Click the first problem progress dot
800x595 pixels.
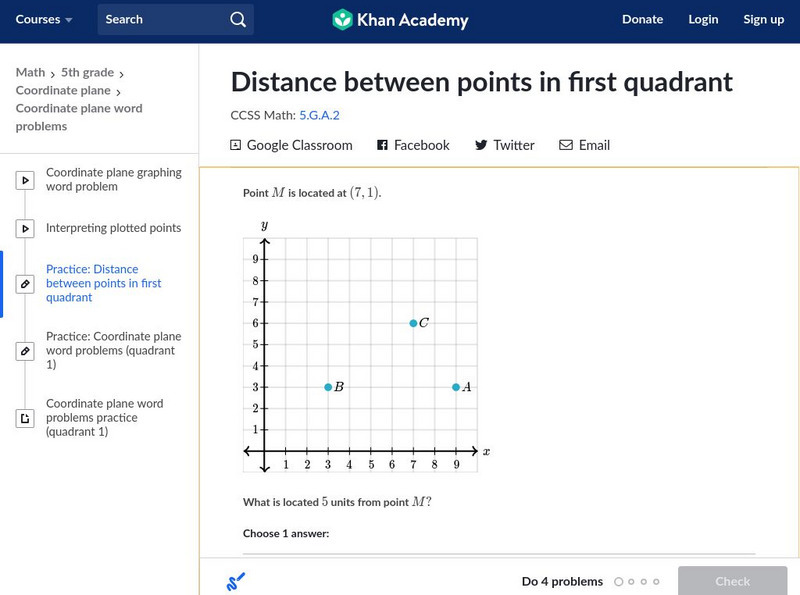(x=619, y=581)
